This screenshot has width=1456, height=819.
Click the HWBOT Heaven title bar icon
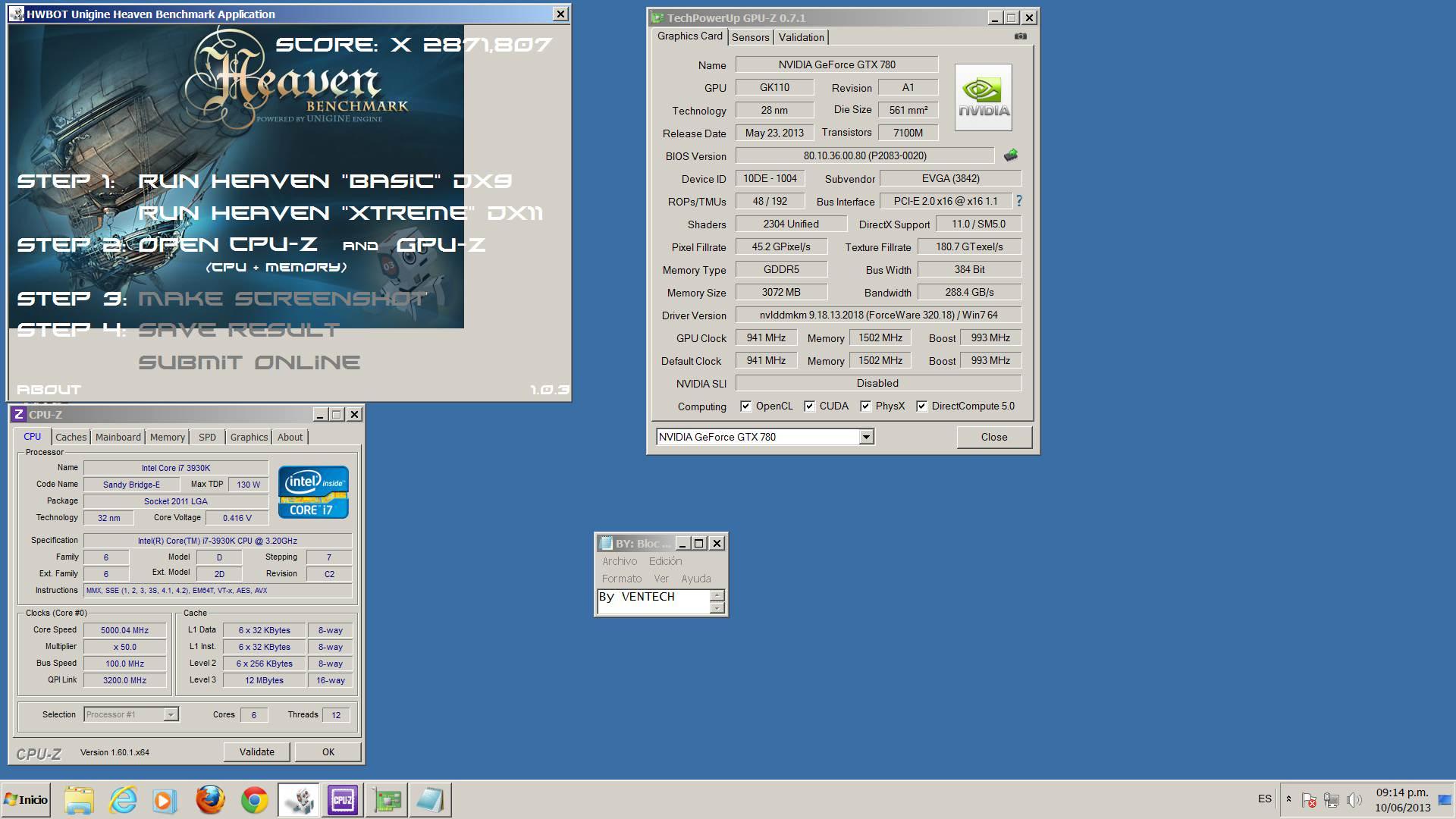(17, 14)
